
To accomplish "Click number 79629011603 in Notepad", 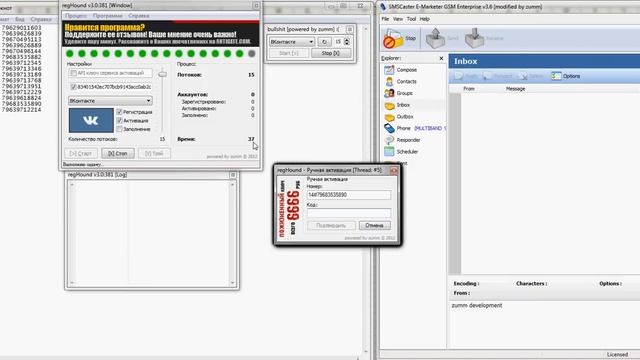I will point(22,28).
